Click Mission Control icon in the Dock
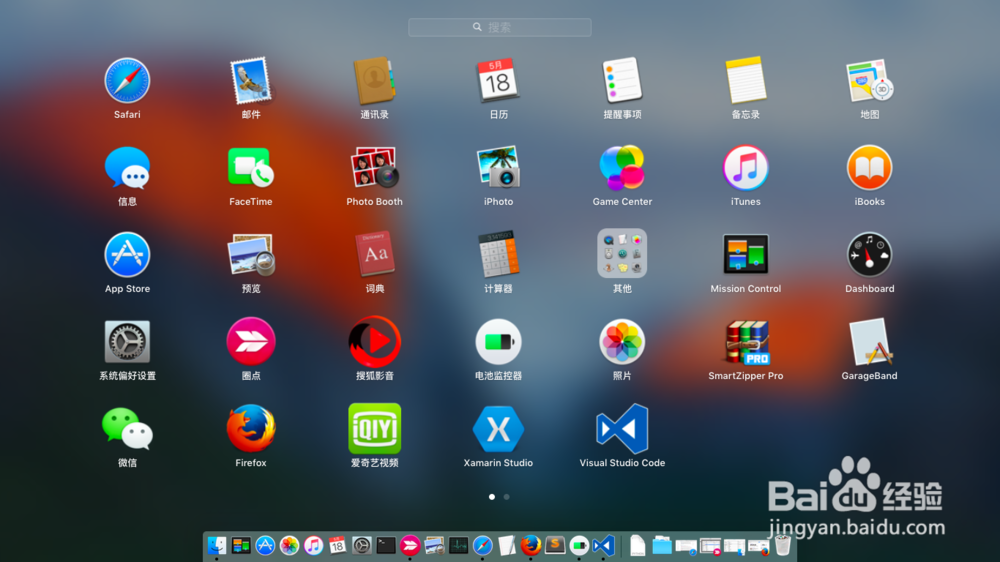This screenshot has width=1000, height=562. (241, 545)
